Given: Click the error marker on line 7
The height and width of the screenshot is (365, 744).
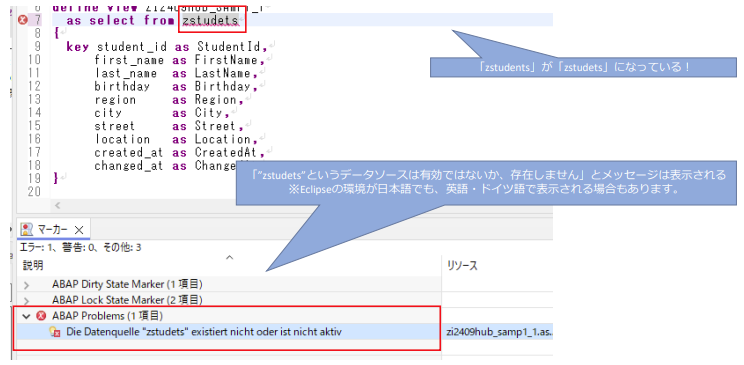Looking at the screenshot, I should 22,20.
